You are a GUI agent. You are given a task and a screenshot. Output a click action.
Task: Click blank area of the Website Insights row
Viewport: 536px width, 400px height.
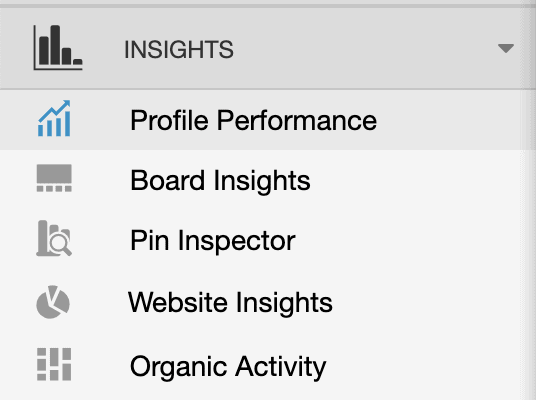pos(427,303)
